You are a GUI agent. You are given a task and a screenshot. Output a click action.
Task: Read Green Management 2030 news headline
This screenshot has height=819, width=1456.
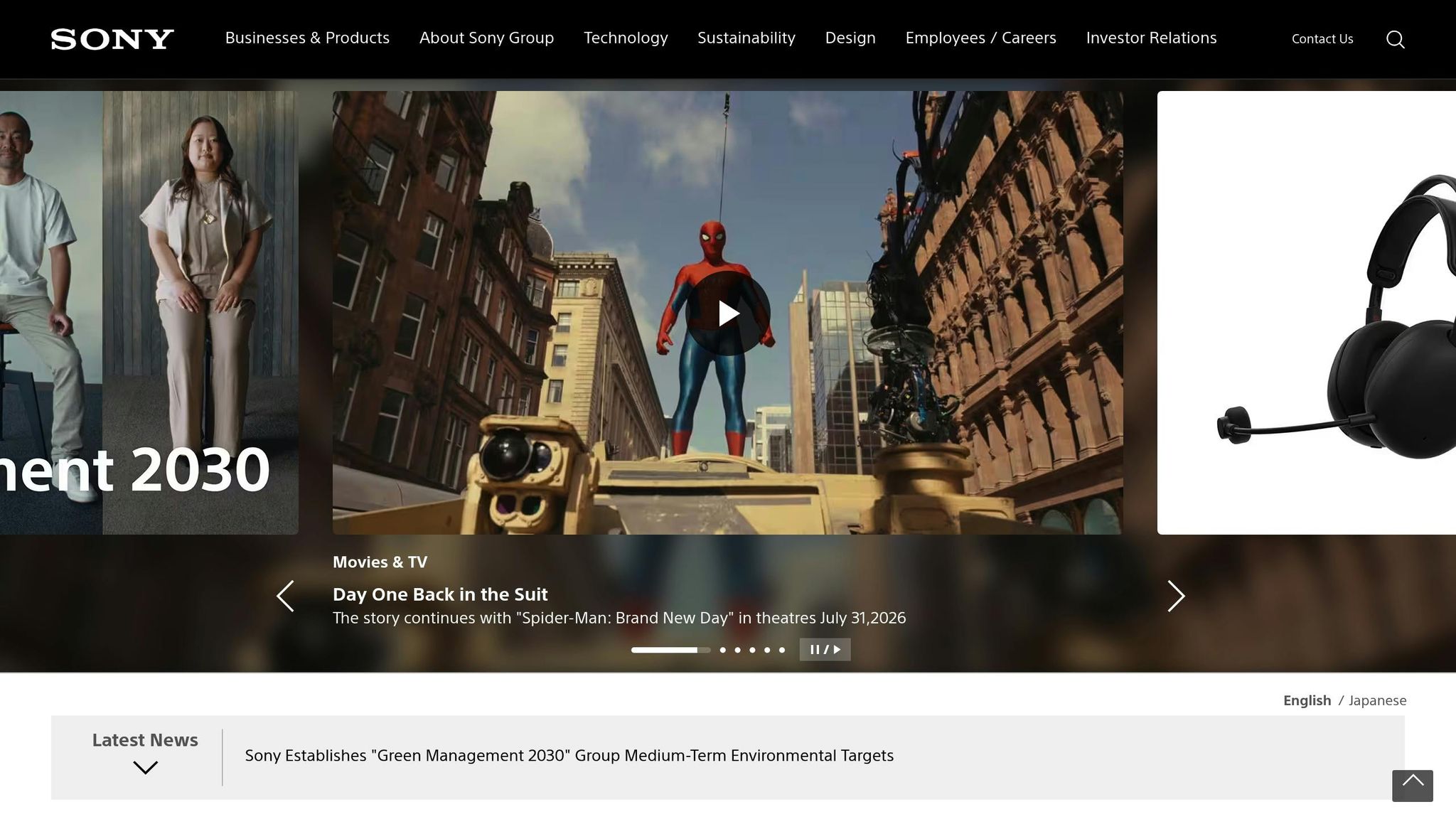tap(569, 756)
